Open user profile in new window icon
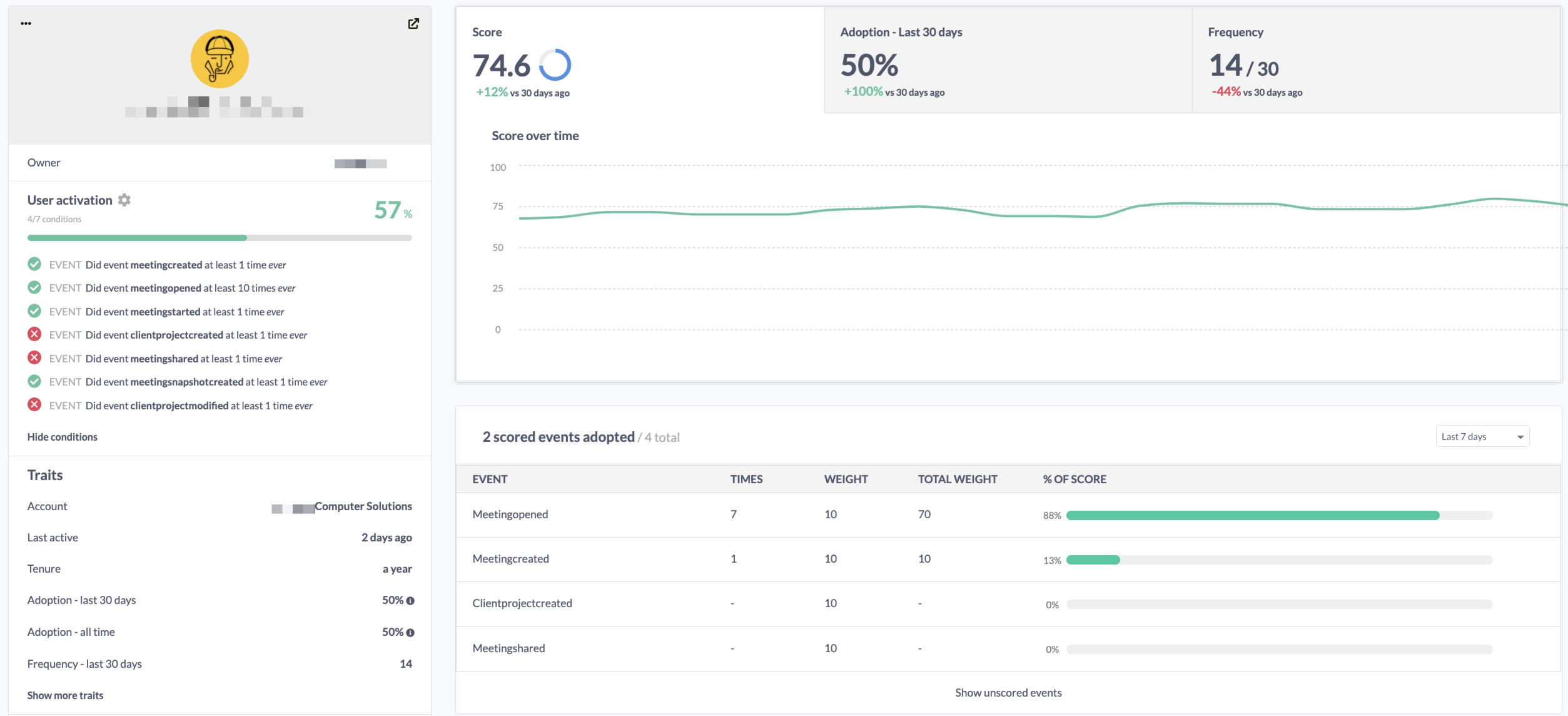Viewport: 1568px width, 716px height. 413,23
